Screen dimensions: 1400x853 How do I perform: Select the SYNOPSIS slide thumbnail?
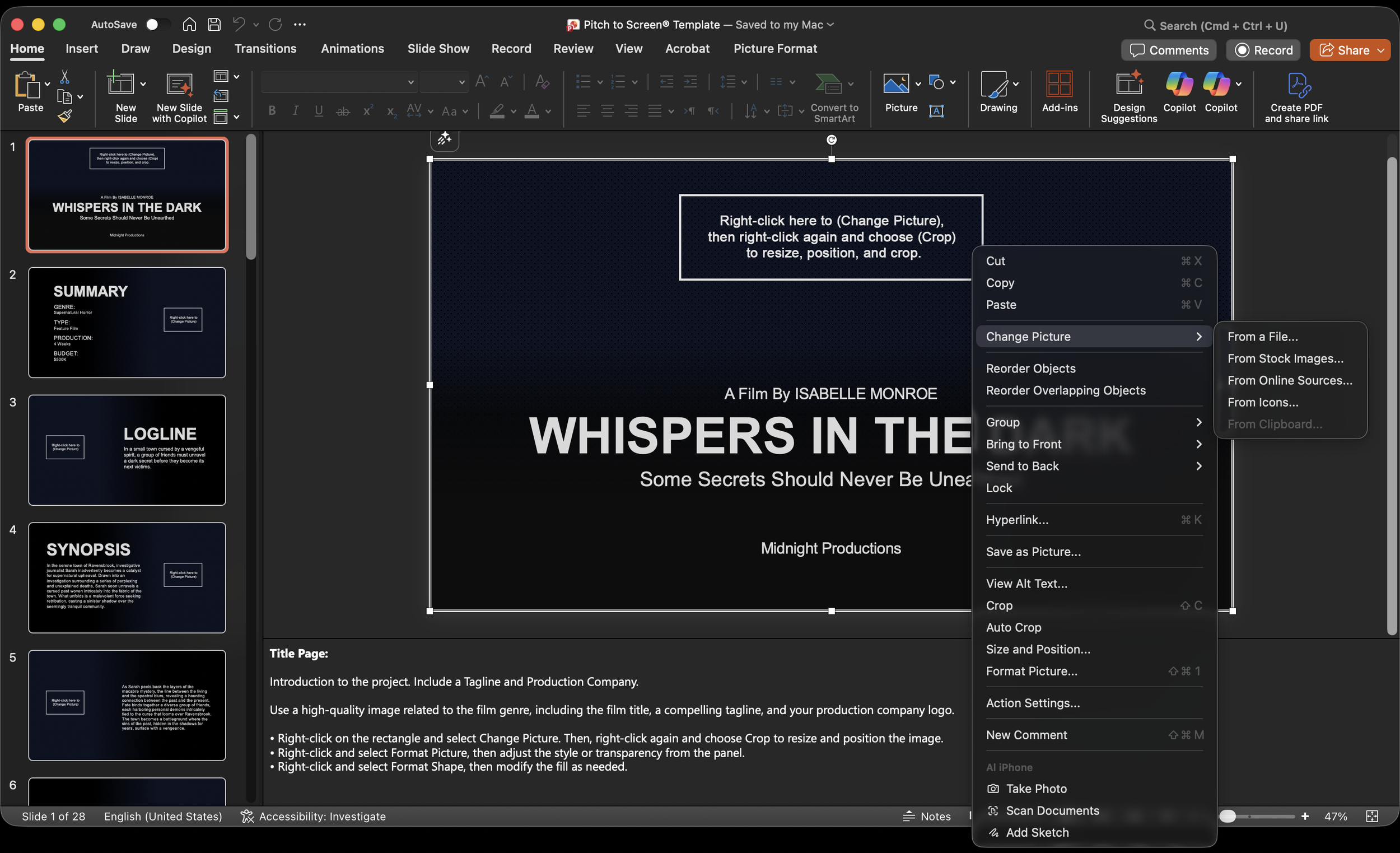point(127,577)
